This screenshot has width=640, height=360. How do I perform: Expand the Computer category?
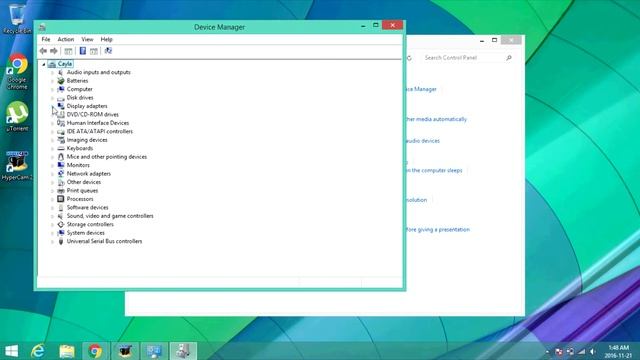(x=52, y=89)
